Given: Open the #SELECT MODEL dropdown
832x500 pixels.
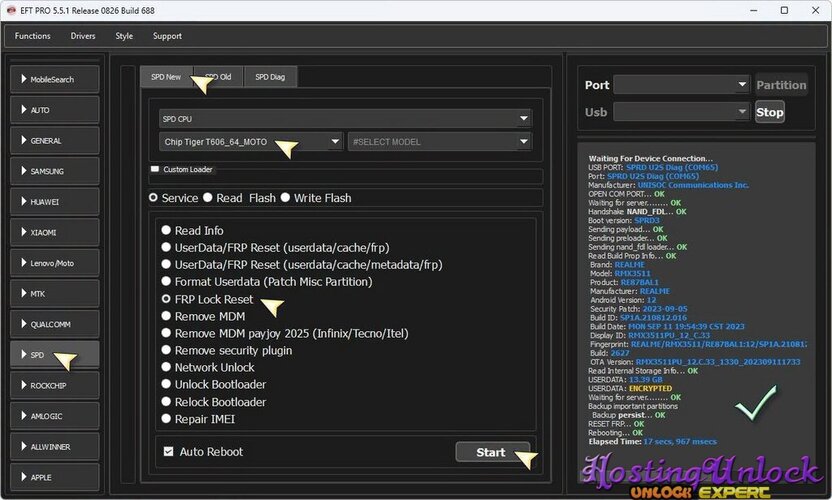Looking at the screenshot, I should coord(439,142).
